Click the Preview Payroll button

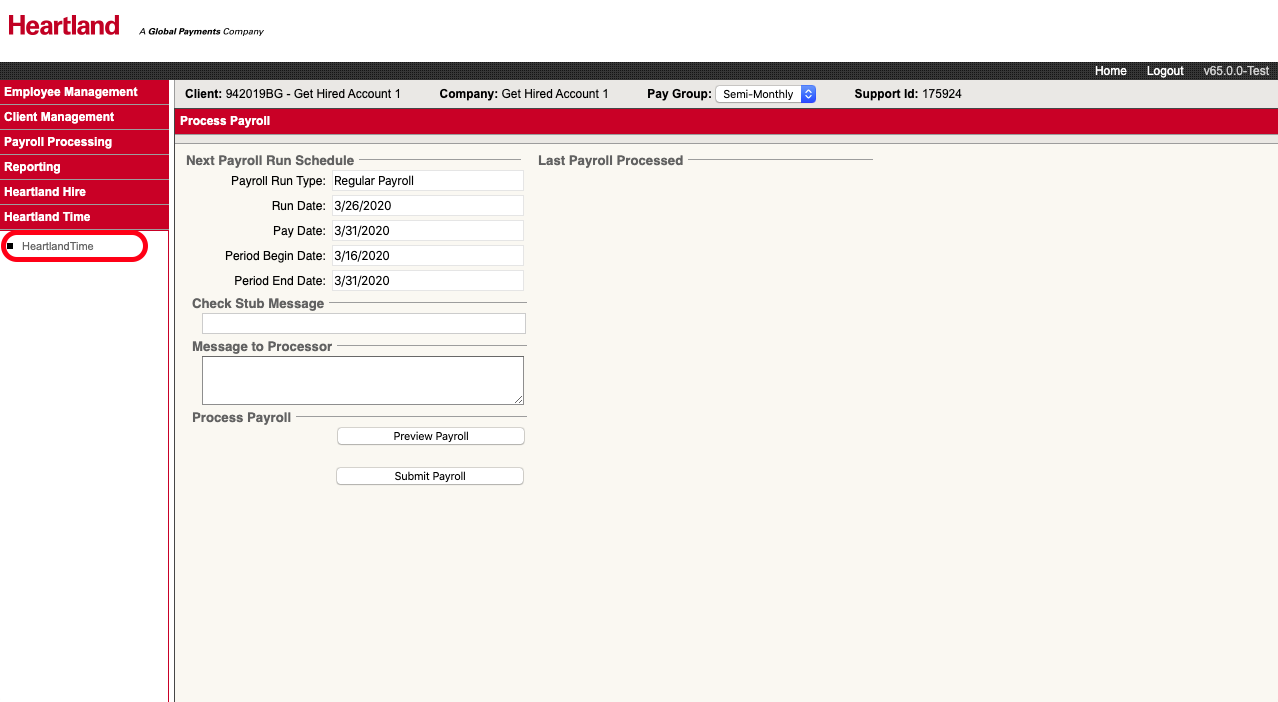coord(430,435)
